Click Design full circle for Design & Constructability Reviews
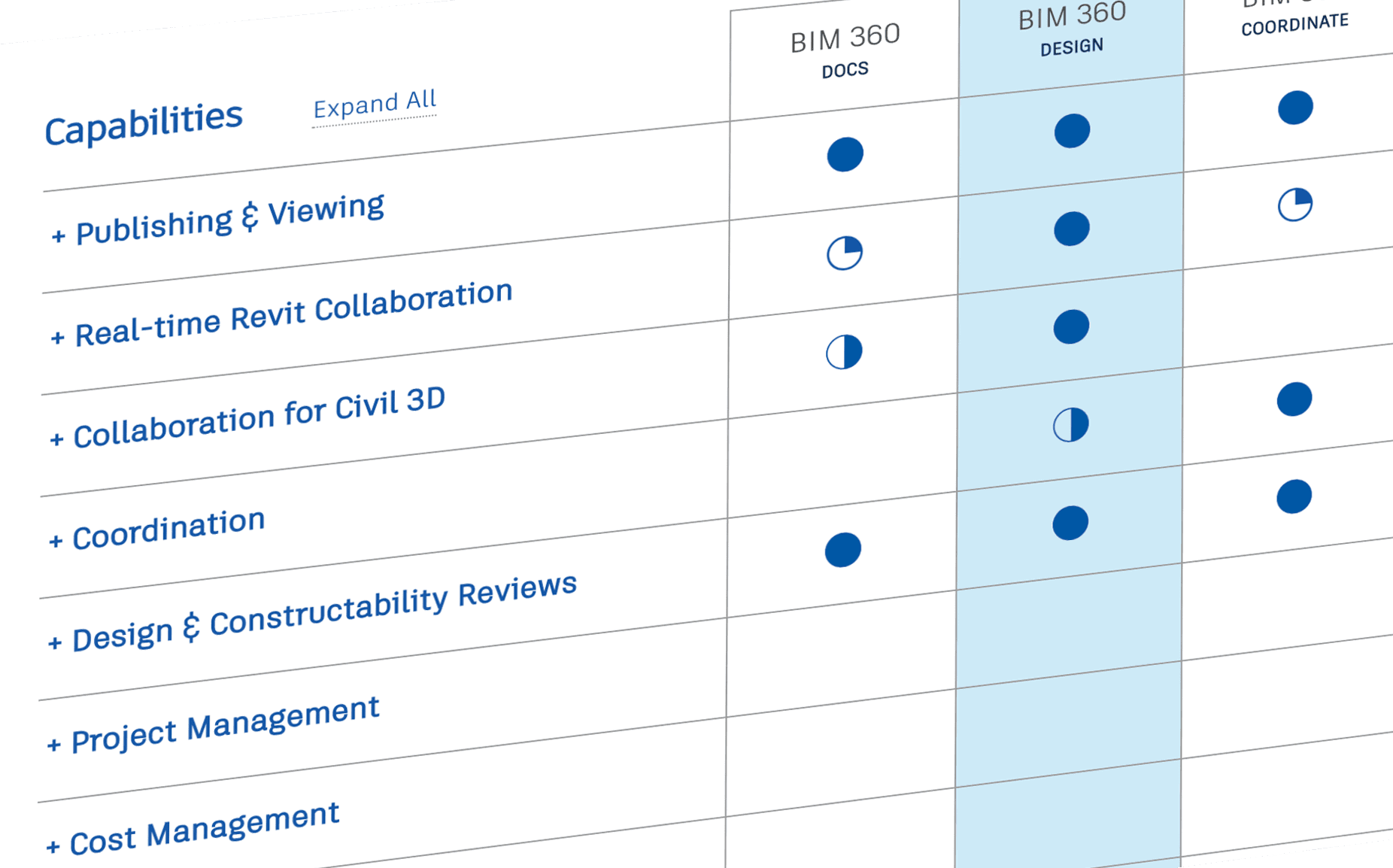 [1070, 523]
